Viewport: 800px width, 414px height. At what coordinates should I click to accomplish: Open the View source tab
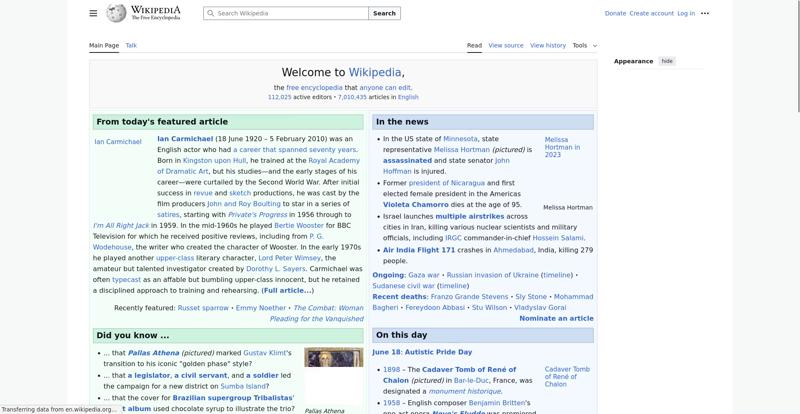click(x=506, y=45)
